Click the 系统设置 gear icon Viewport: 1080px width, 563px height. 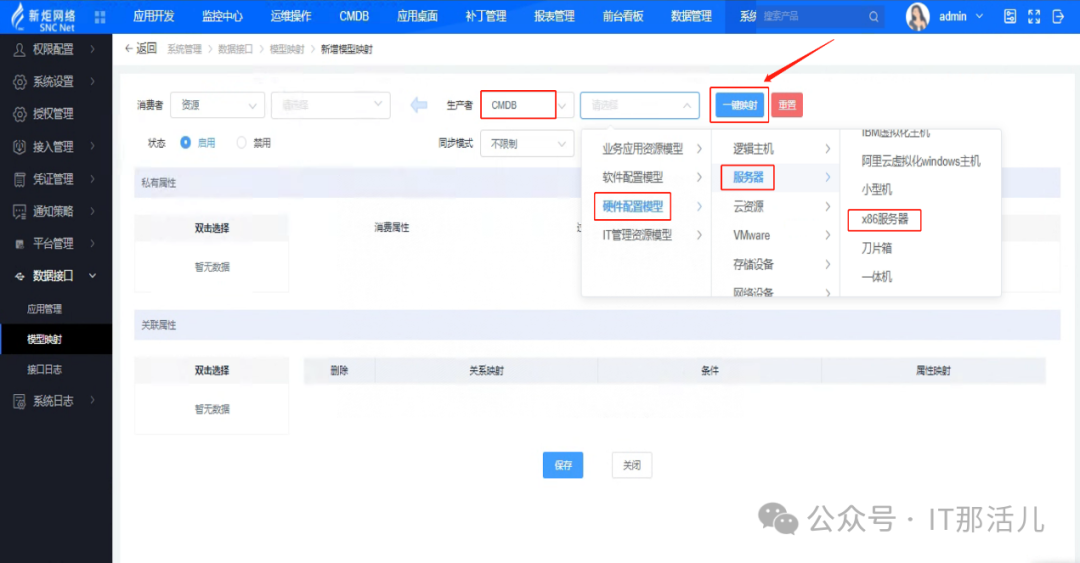[x=20, y=82]
